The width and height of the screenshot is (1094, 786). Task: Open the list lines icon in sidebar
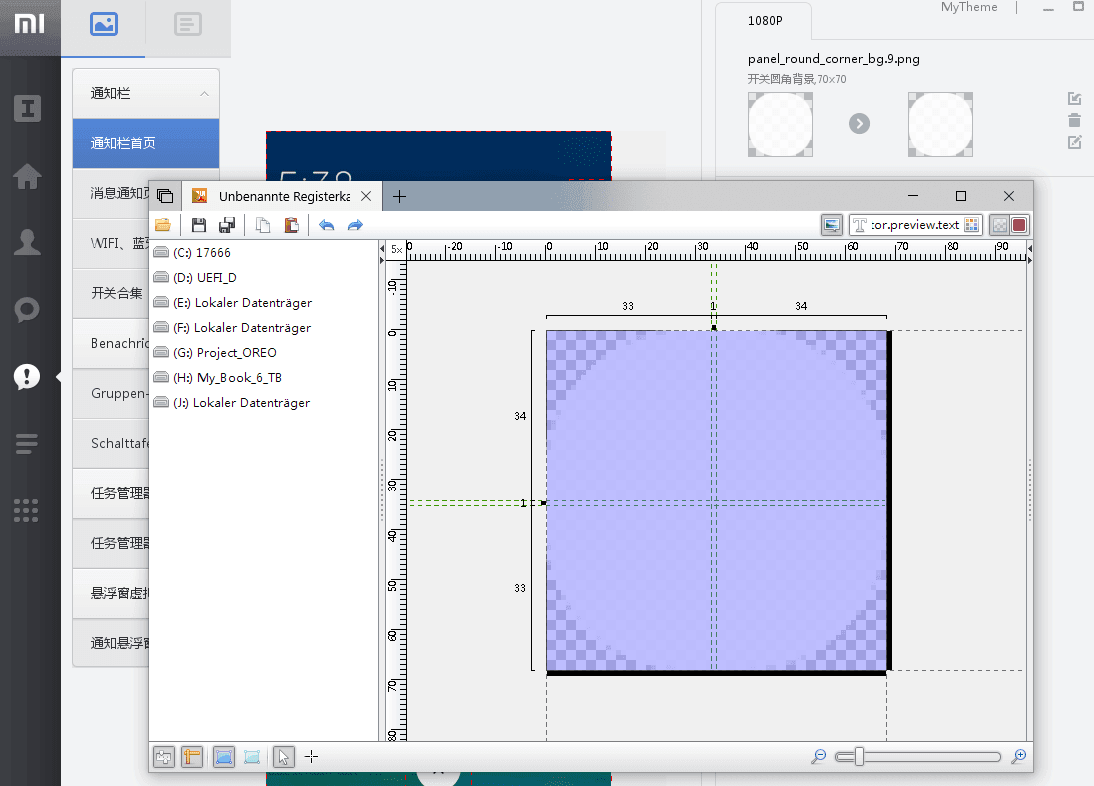click(x=27, y=444)
